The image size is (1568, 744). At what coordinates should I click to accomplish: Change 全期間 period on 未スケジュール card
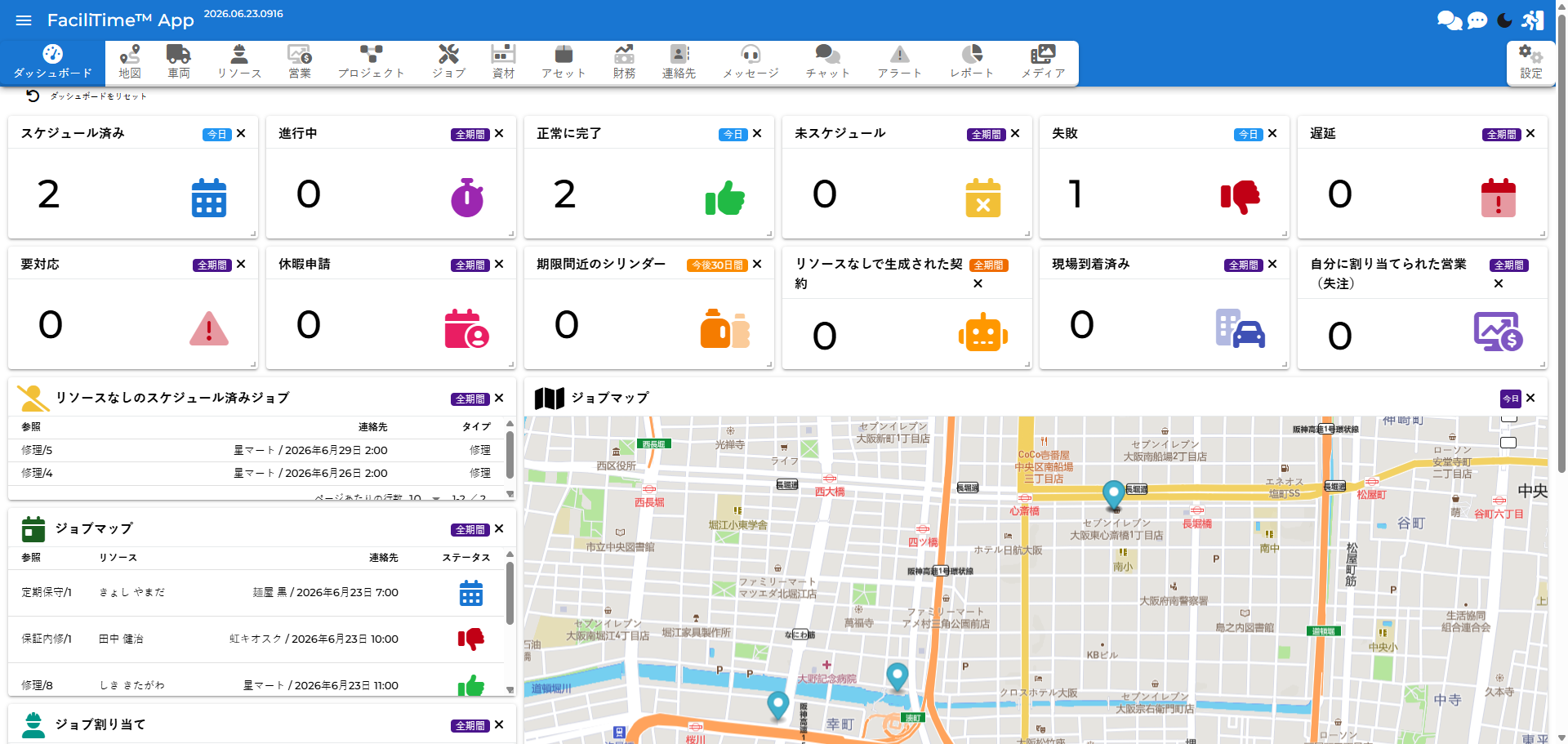987,135
